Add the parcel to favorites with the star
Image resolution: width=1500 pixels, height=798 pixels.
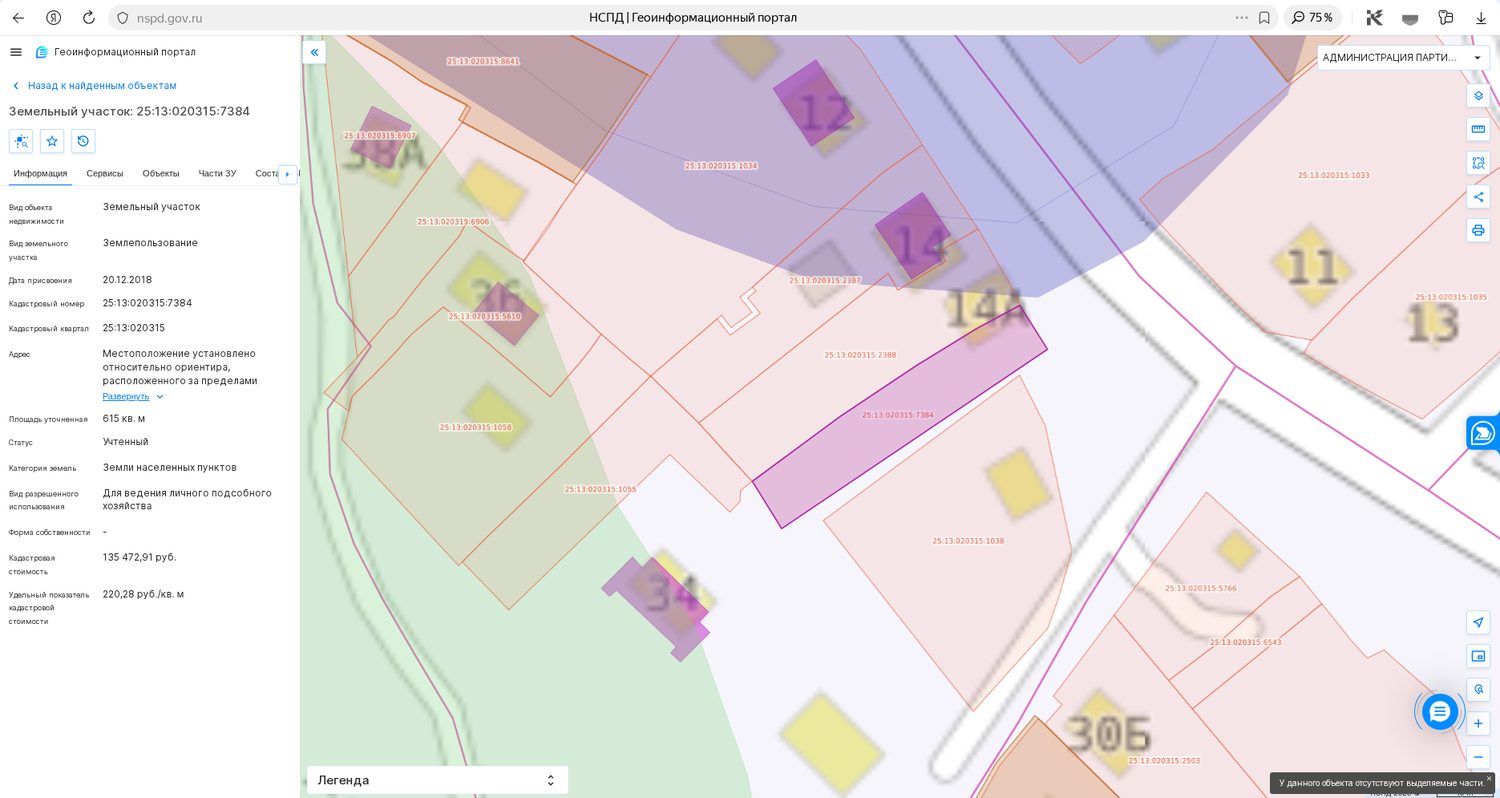tap(52, 141)
